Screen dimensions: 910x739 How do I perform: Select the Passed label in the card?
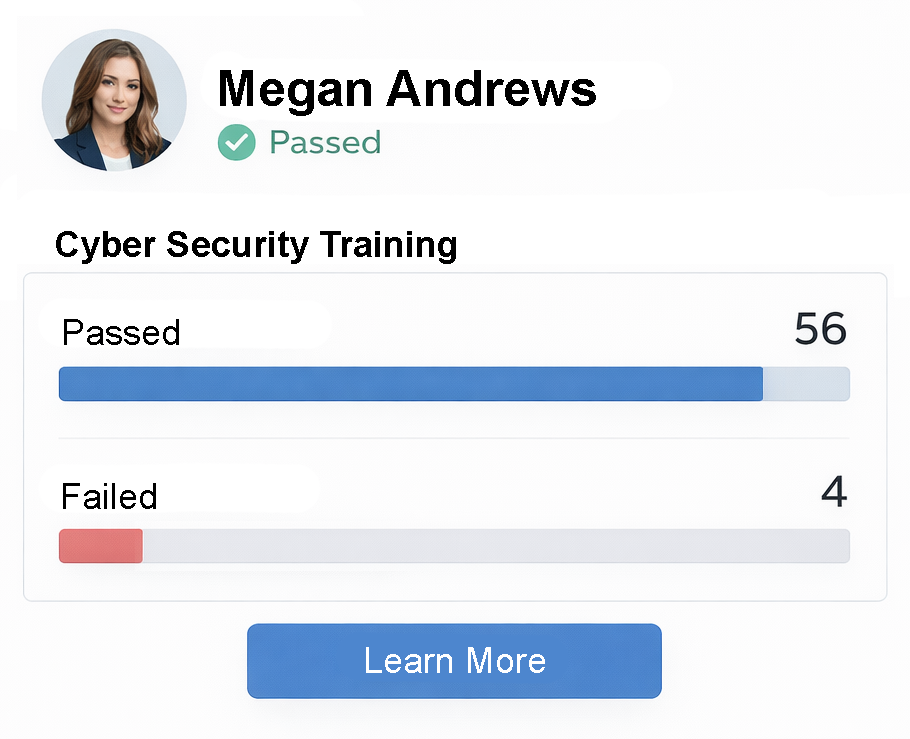click(120, 332)
